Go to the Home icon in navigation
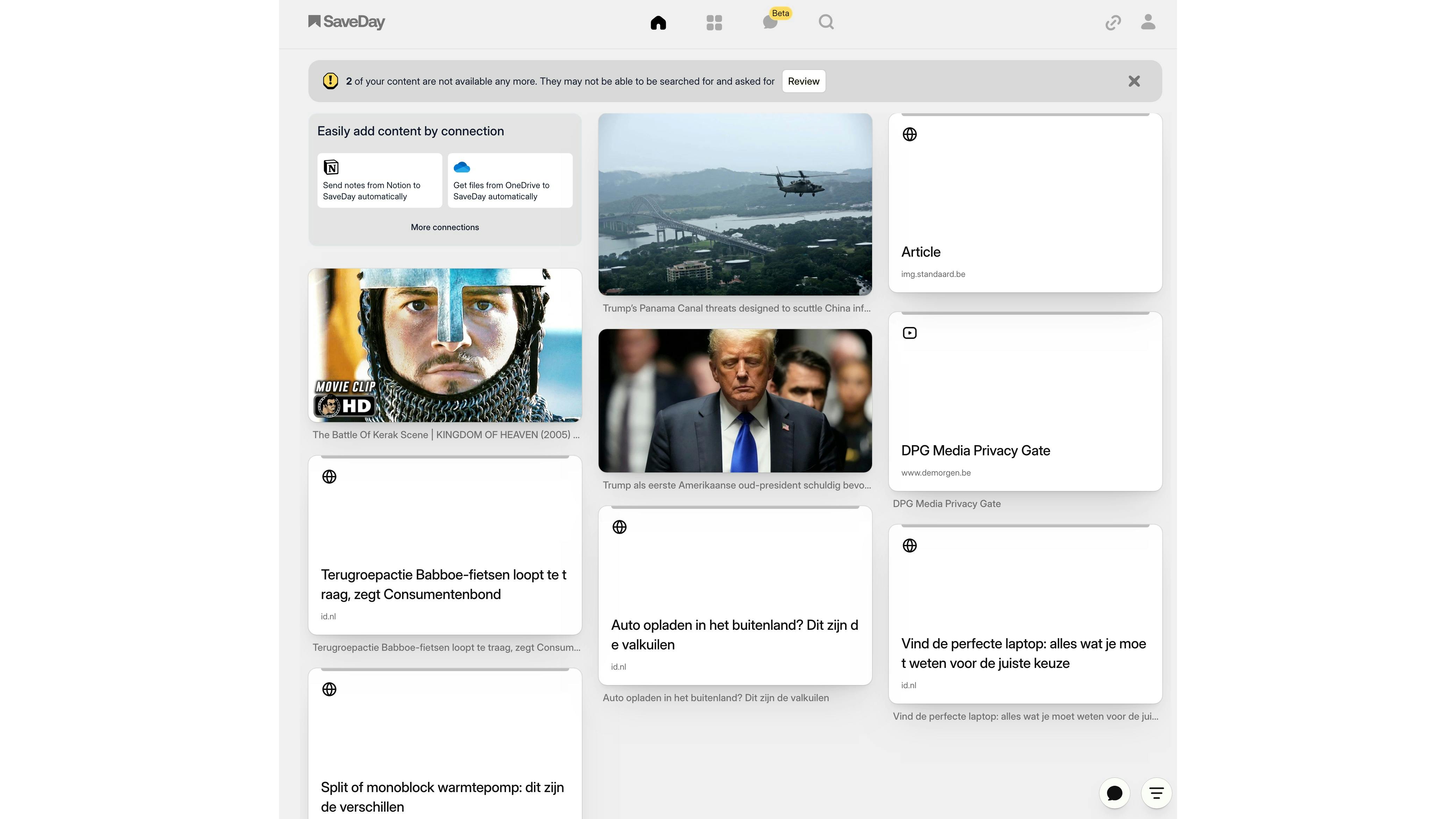 [x=658, y=23]
